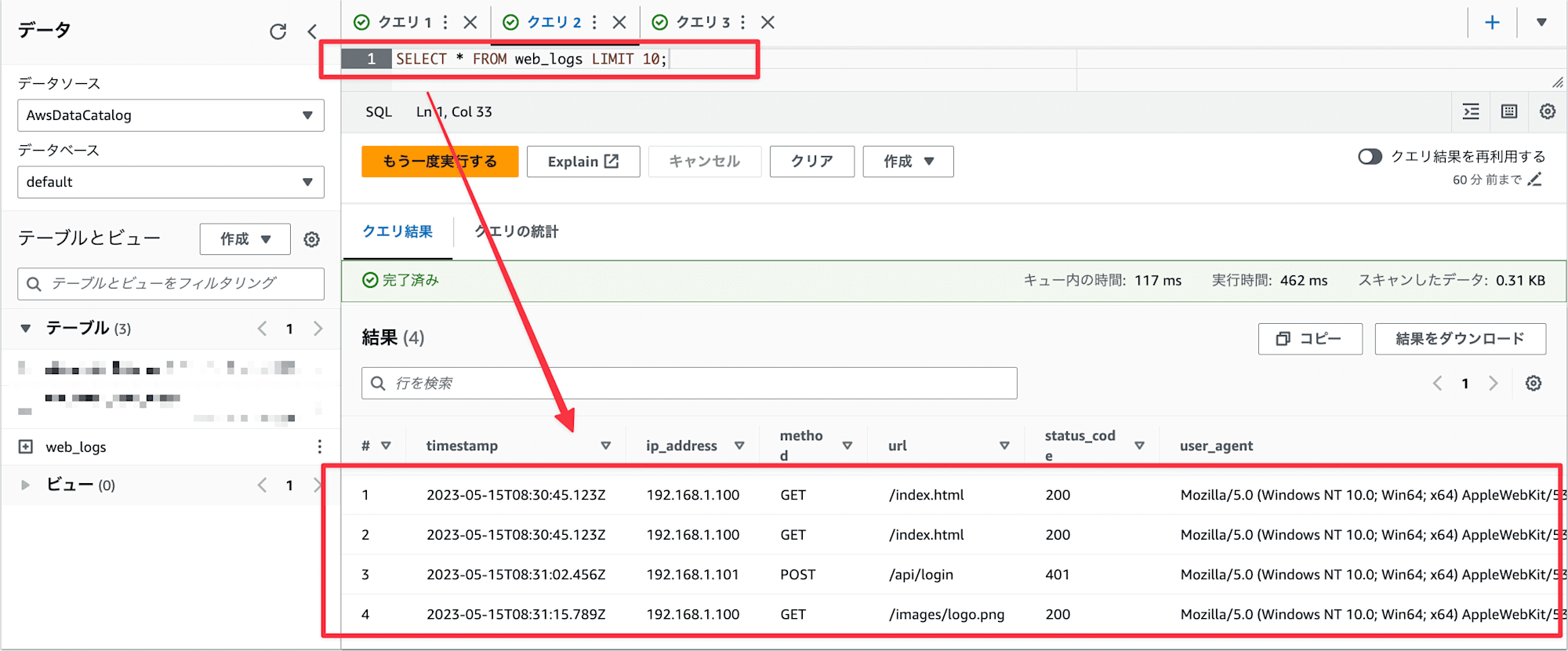Expand web_logs table columns
This screenshot has width=1568, height=651.
[x=26, y=446]
